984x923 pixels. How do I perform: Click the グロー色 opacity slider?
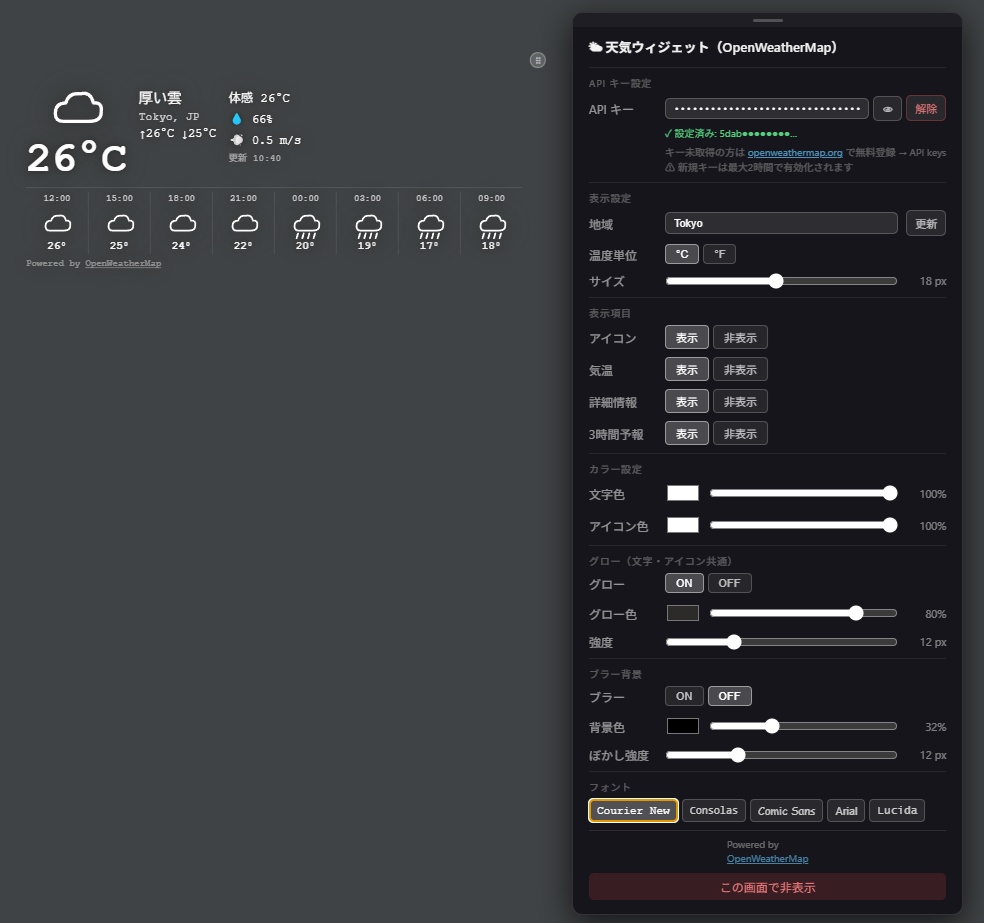pos(803,613)
